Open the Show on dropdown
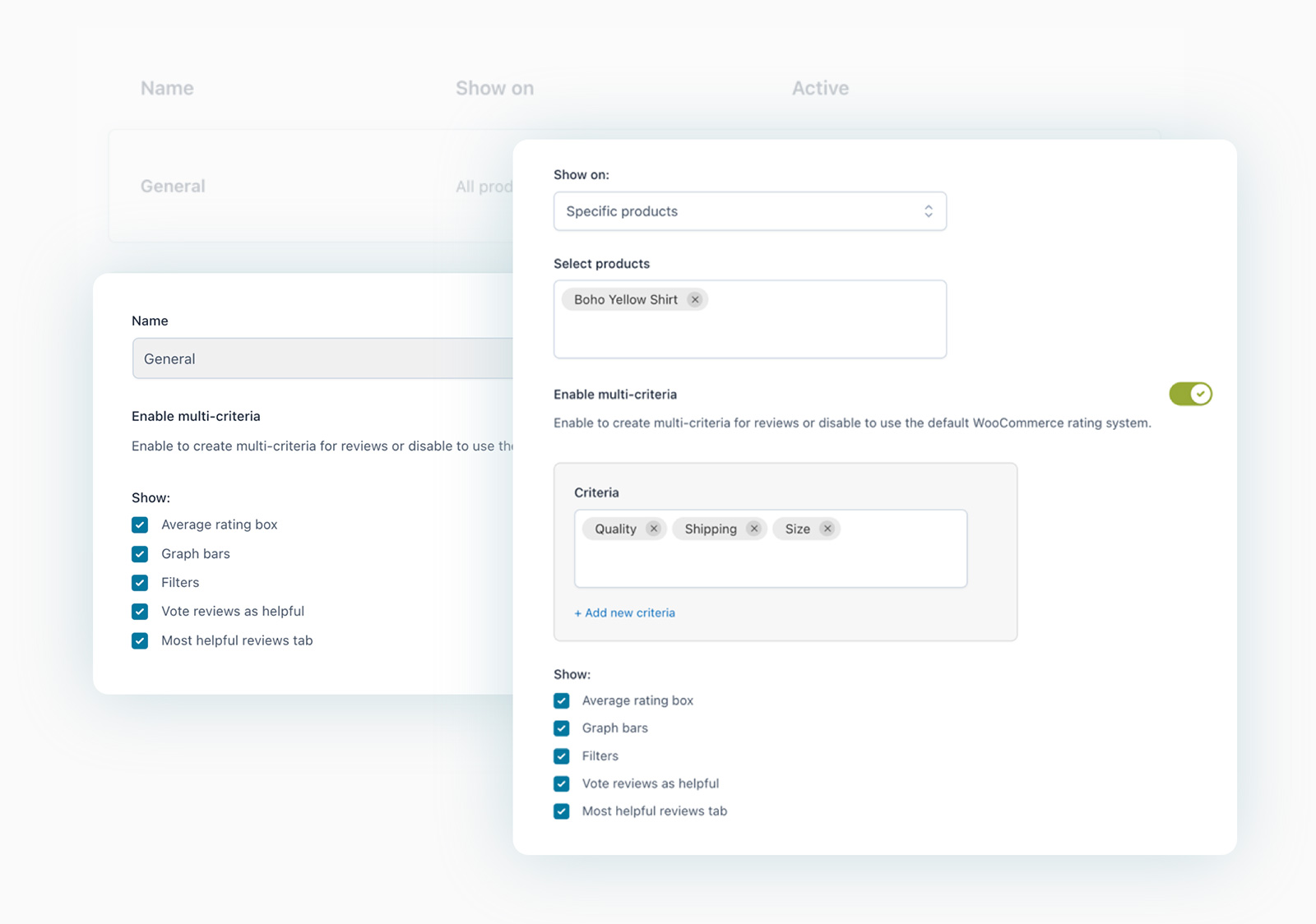 pyautogui.click(x=748, y=211)
